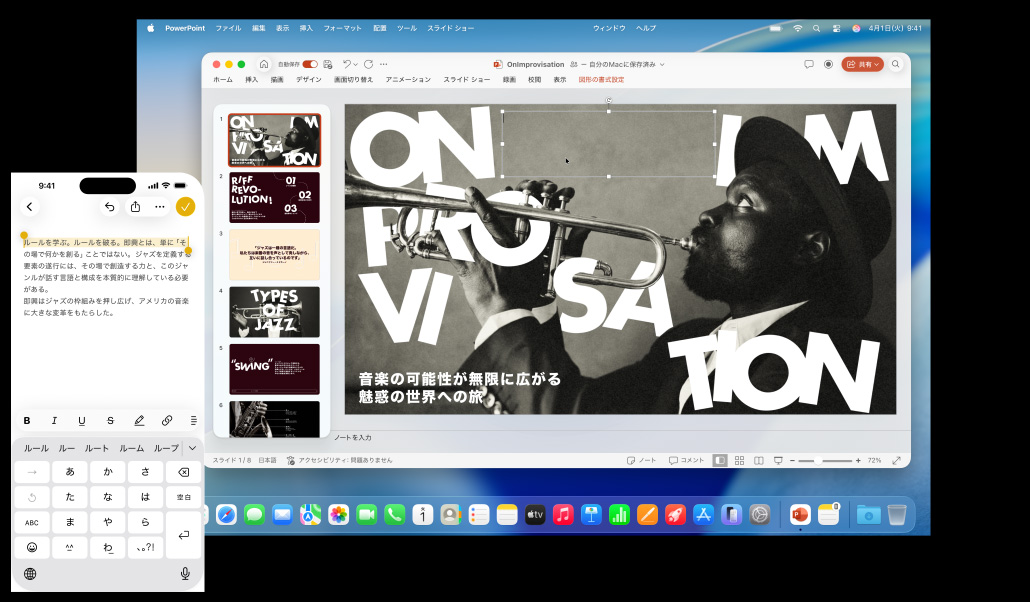Screen dimensions: 1030x602
Task: Click the undo arrow in PowerPoint toolbar
Action: point(346,64)
